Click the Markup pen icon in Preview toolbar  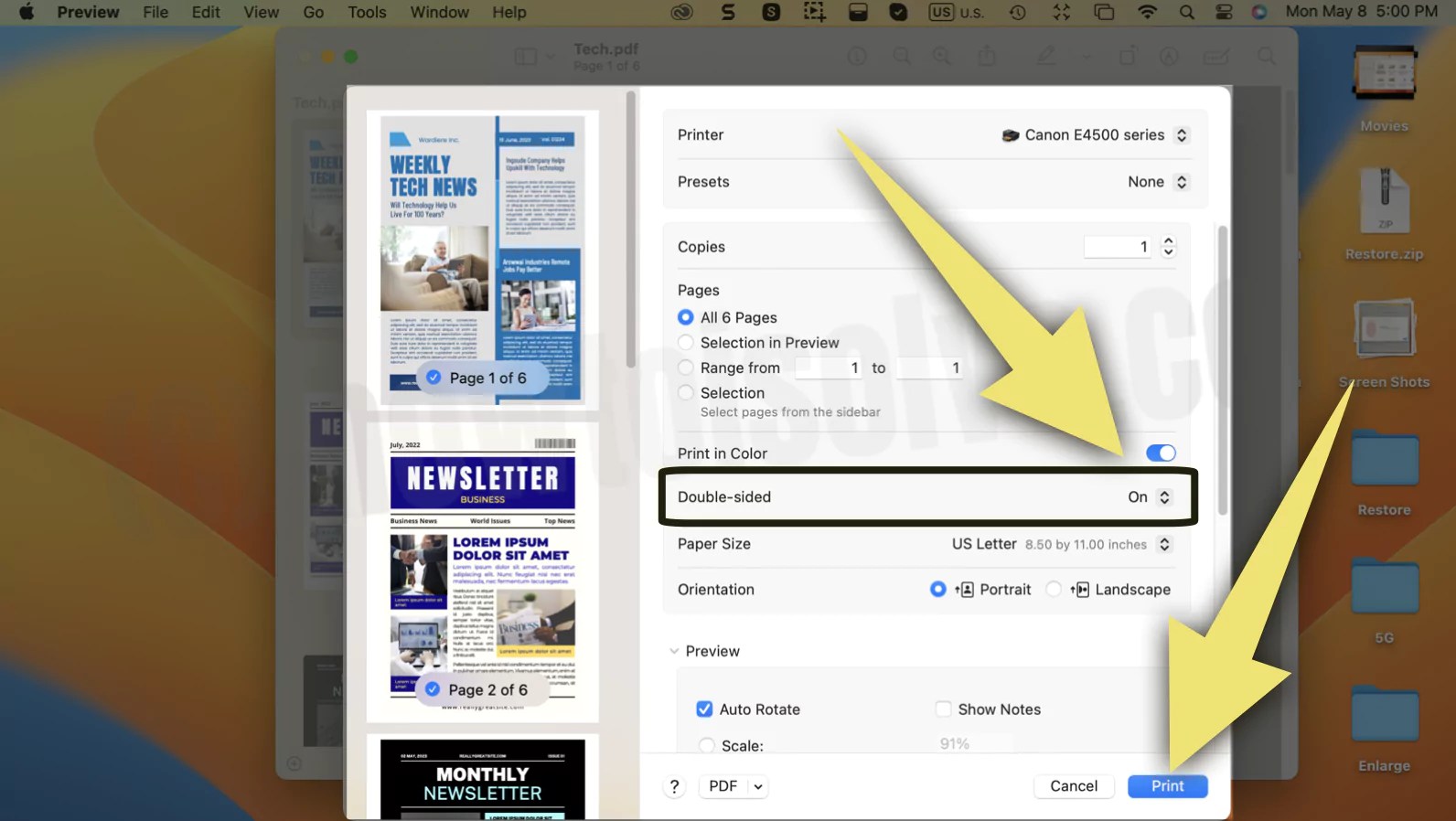[1045, 57]
